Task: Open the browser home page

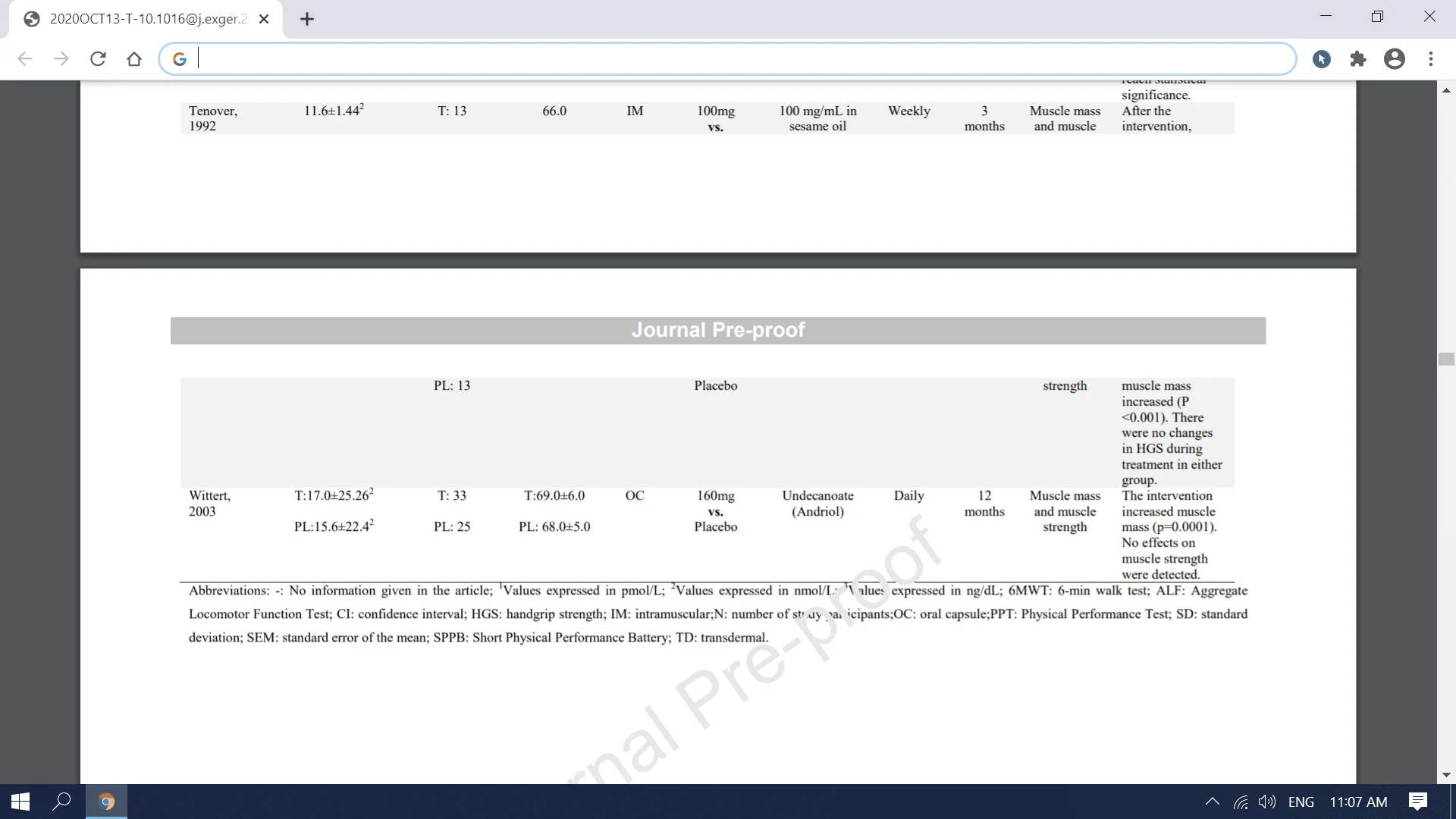Action: [x=134, y=59]
